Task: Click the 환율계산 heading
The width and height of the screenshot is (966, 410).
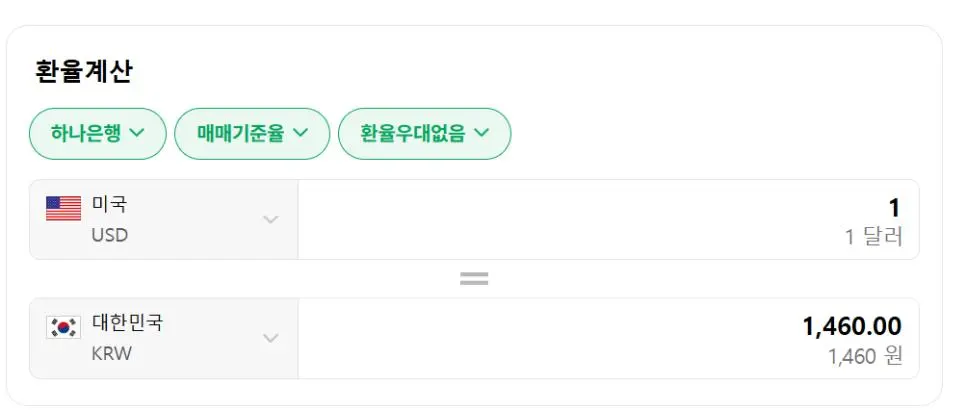Action: click(83, 72)
